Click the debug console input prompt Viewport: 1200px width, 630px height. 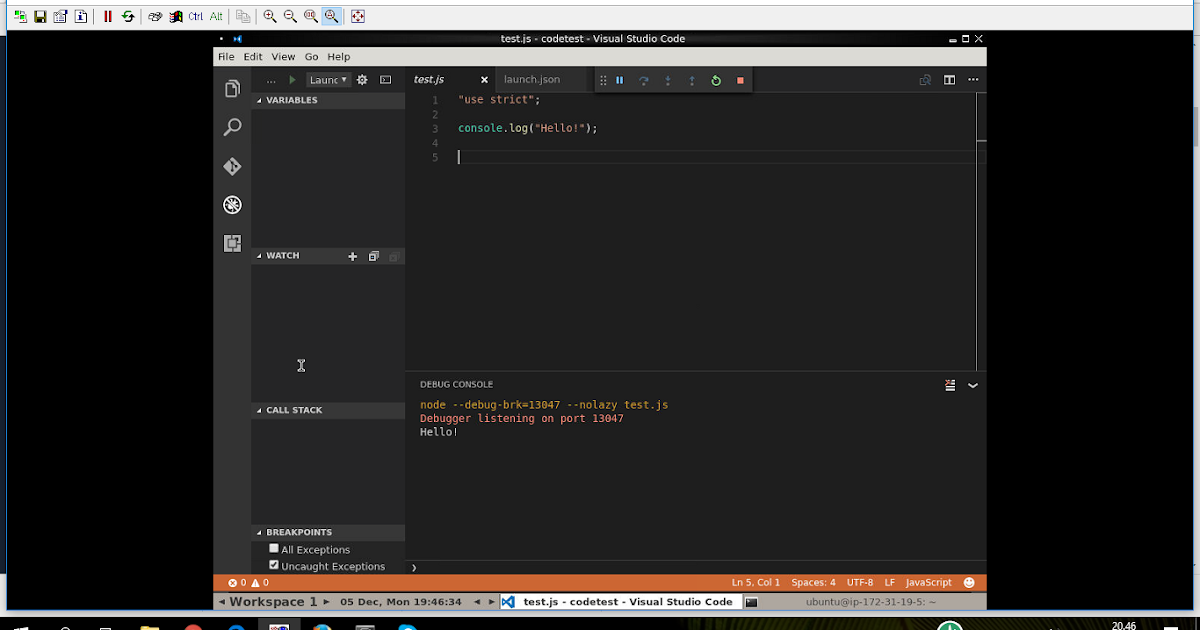click(696, 567)
